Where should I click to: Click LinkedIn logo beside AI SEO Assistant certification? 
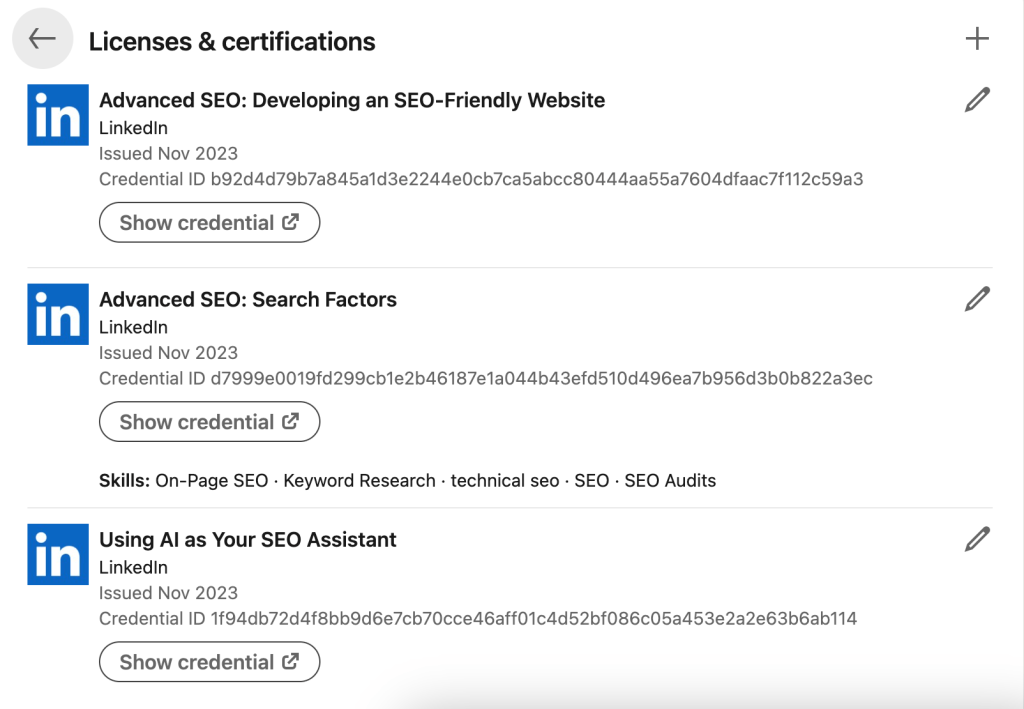click(58, 554)
